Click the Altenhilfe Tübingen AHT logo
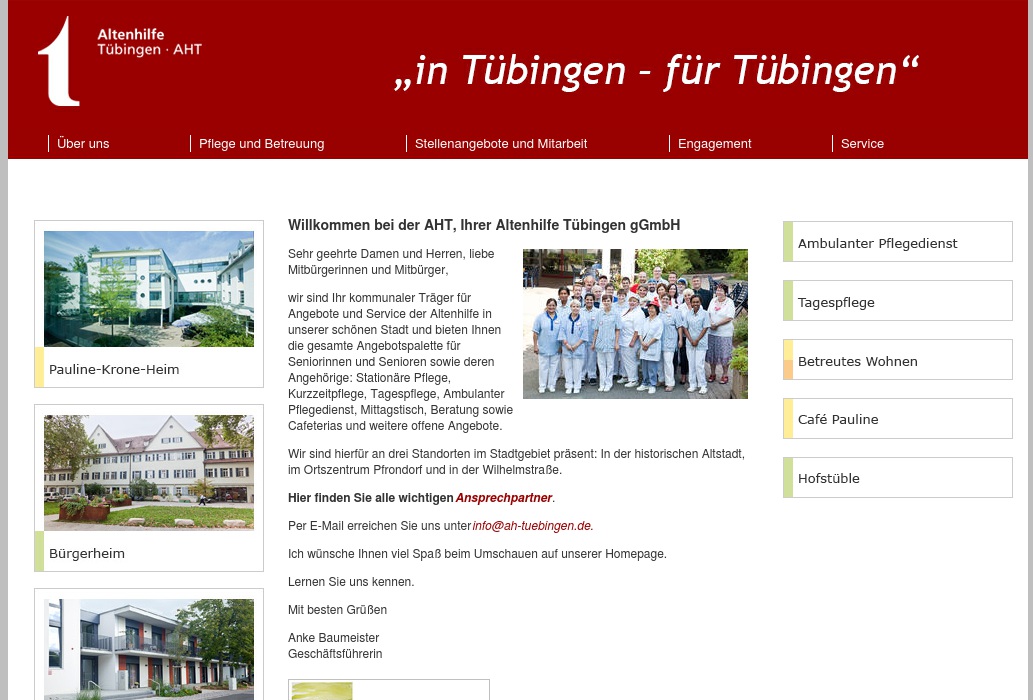 click(119, 60)
